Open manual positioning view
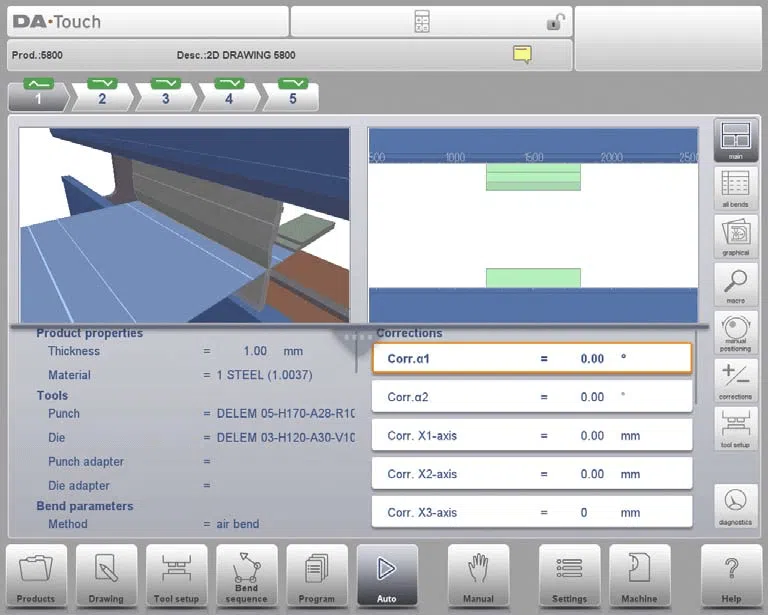Image resolution: width=768 pixels, height=615 pixels. point(736,332)
